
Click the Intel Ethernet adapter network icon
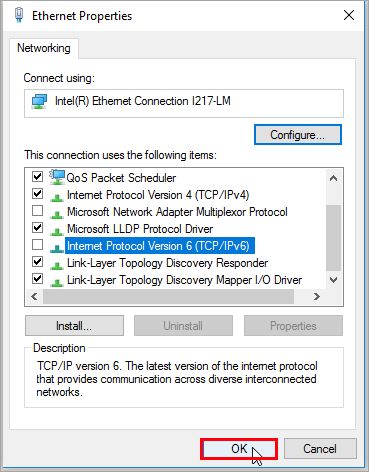click(x=39, y=101)
